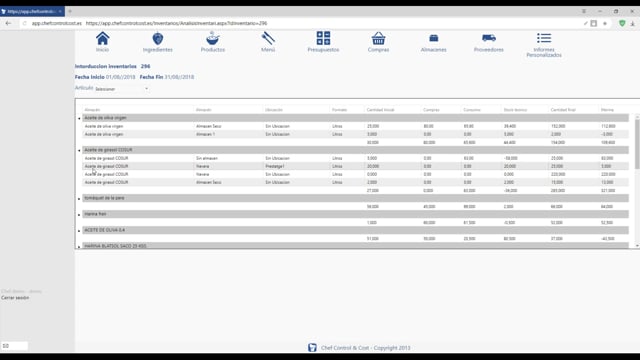Click 'Sin almacen' cell in girasol row
The width and height of the screenshot is (640, 360).
tap(207, 158)
